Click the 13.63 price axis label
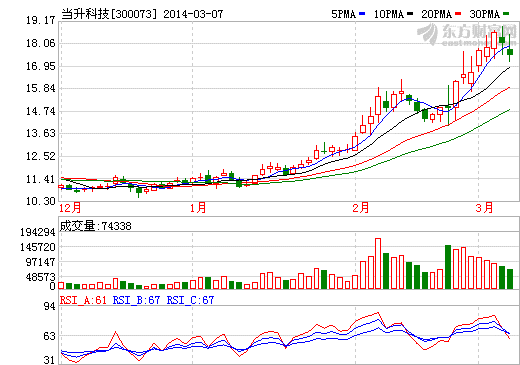Screen dimensions: 520x365 pos(41,133)
